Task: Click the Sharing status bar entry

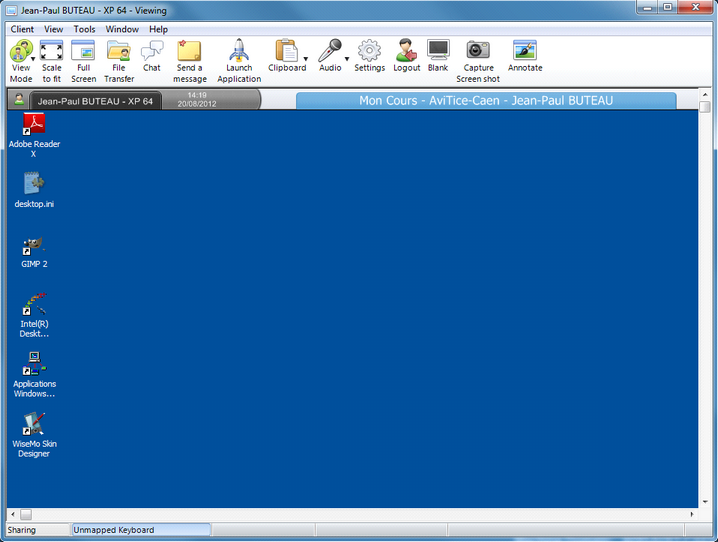Action: (x=38, y=530)
